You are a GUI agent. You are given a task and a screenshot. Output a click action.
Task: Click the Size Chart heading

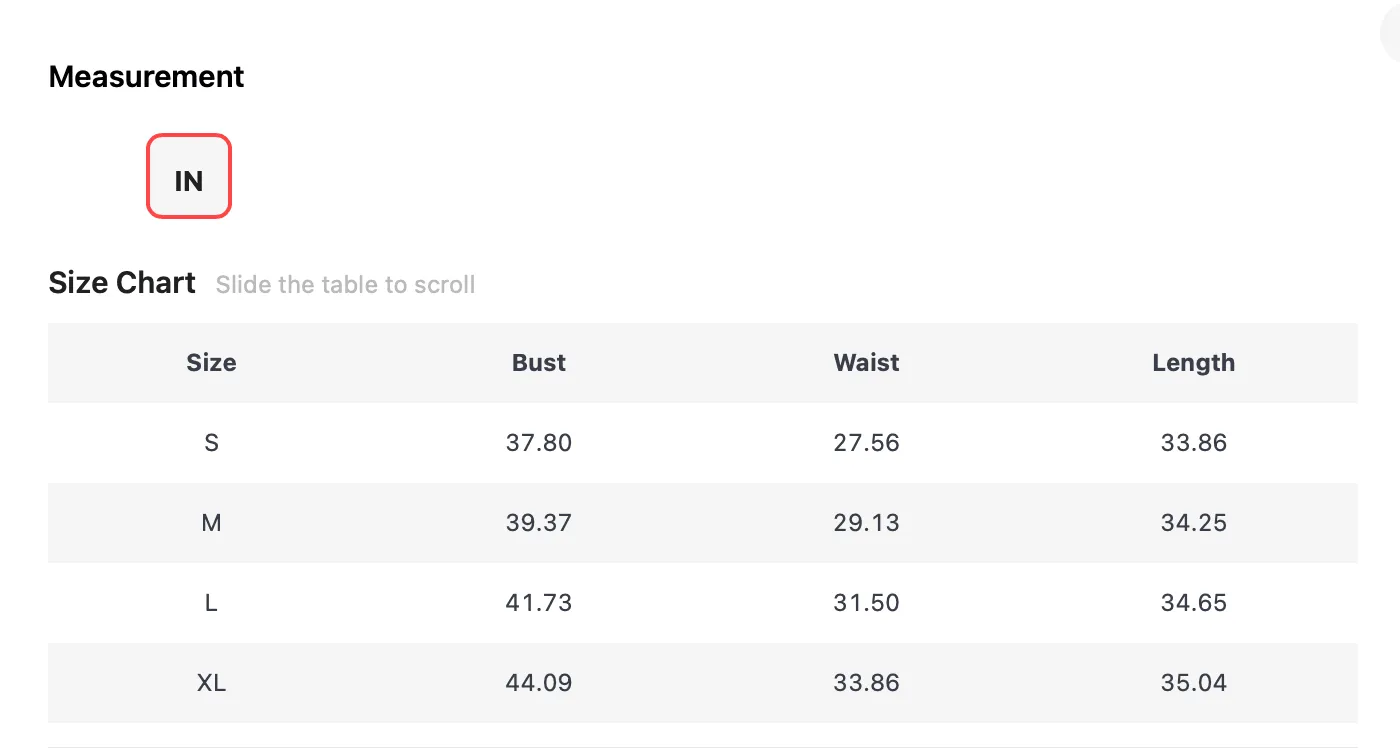tap(122, 283)
